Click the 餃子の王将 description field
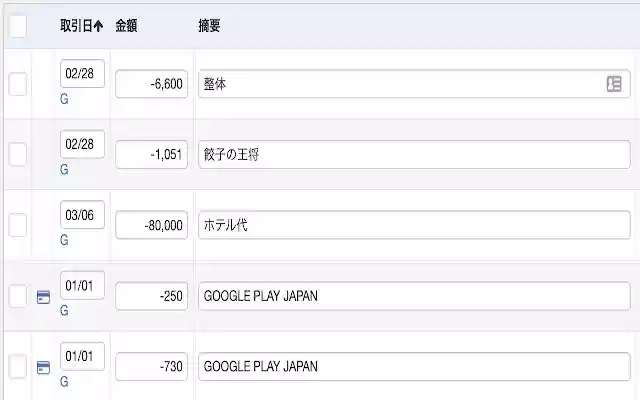 tap(414, 154)
